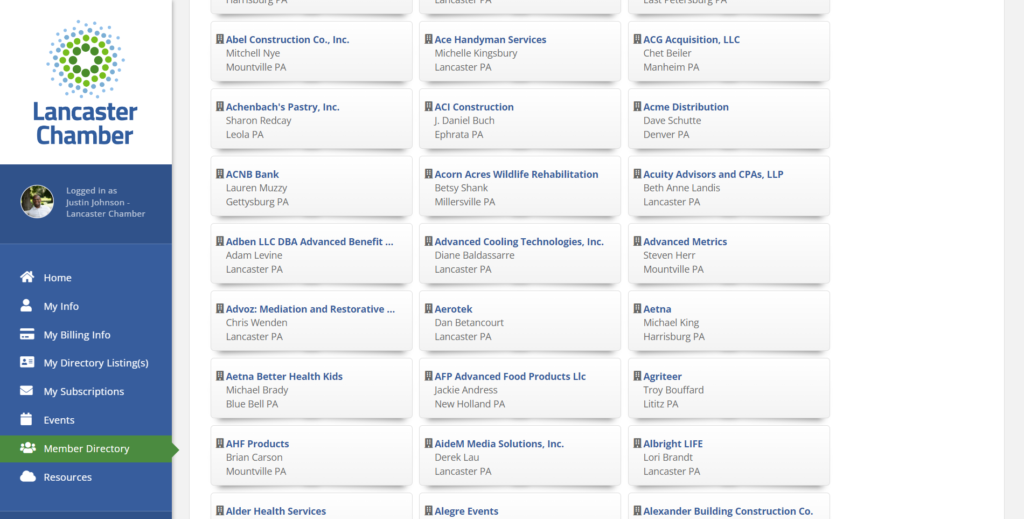Click building icon beside Acuity Advisors and CPAs
Viewport: 1024px width, 519px height.
pyautogui.click(x=637, y=174)
